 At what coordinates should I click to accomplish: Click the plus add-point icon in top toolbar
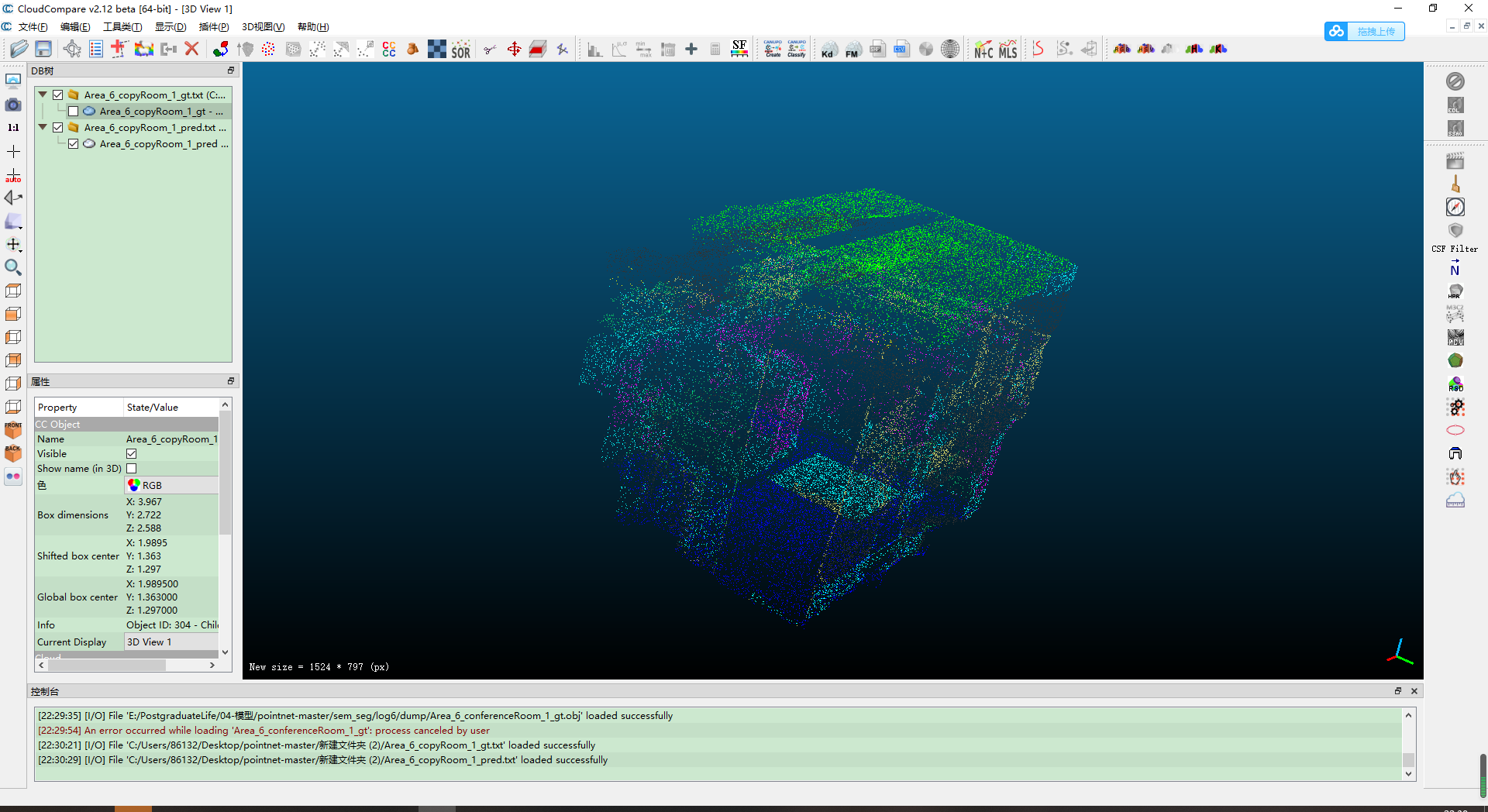pyautogui.click(x=691, y=50)
